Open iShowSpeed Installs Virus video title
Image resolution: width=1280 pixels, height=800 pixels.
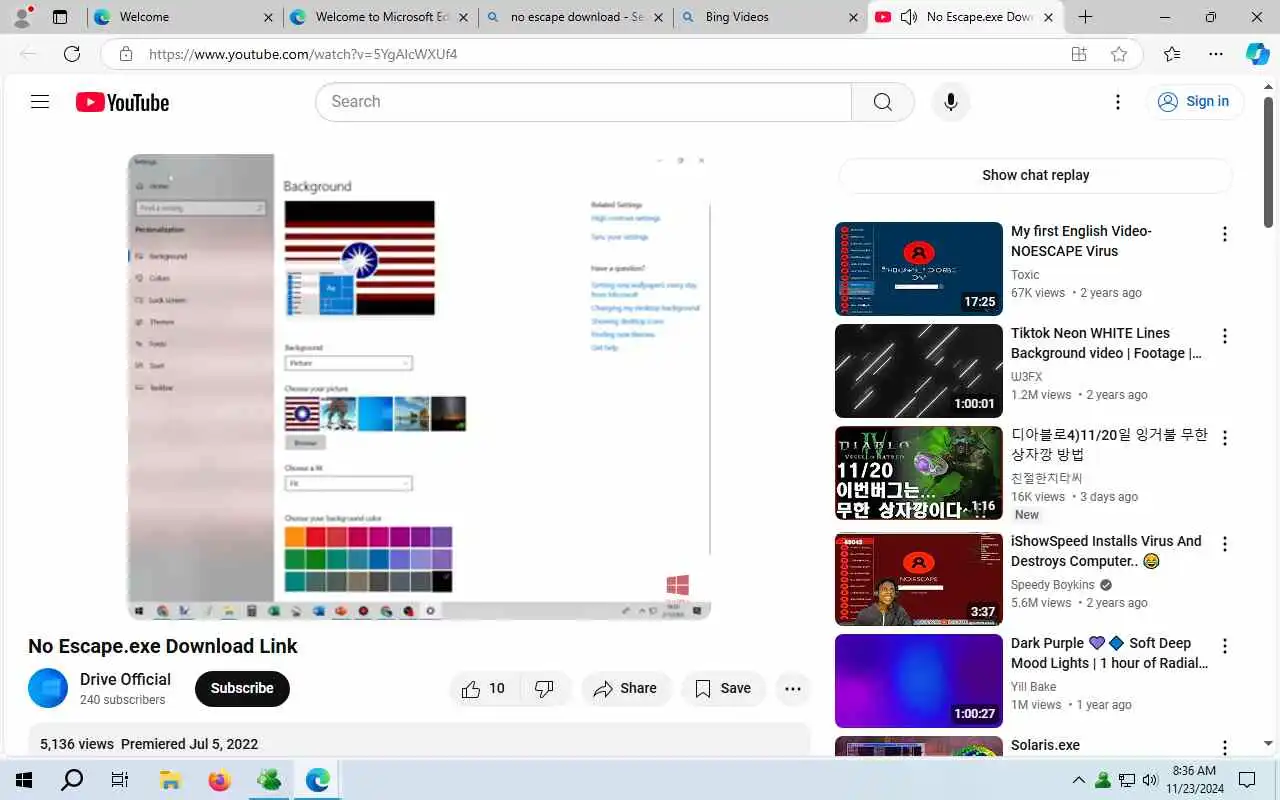pyautogui.click(x=1106, y=551)
